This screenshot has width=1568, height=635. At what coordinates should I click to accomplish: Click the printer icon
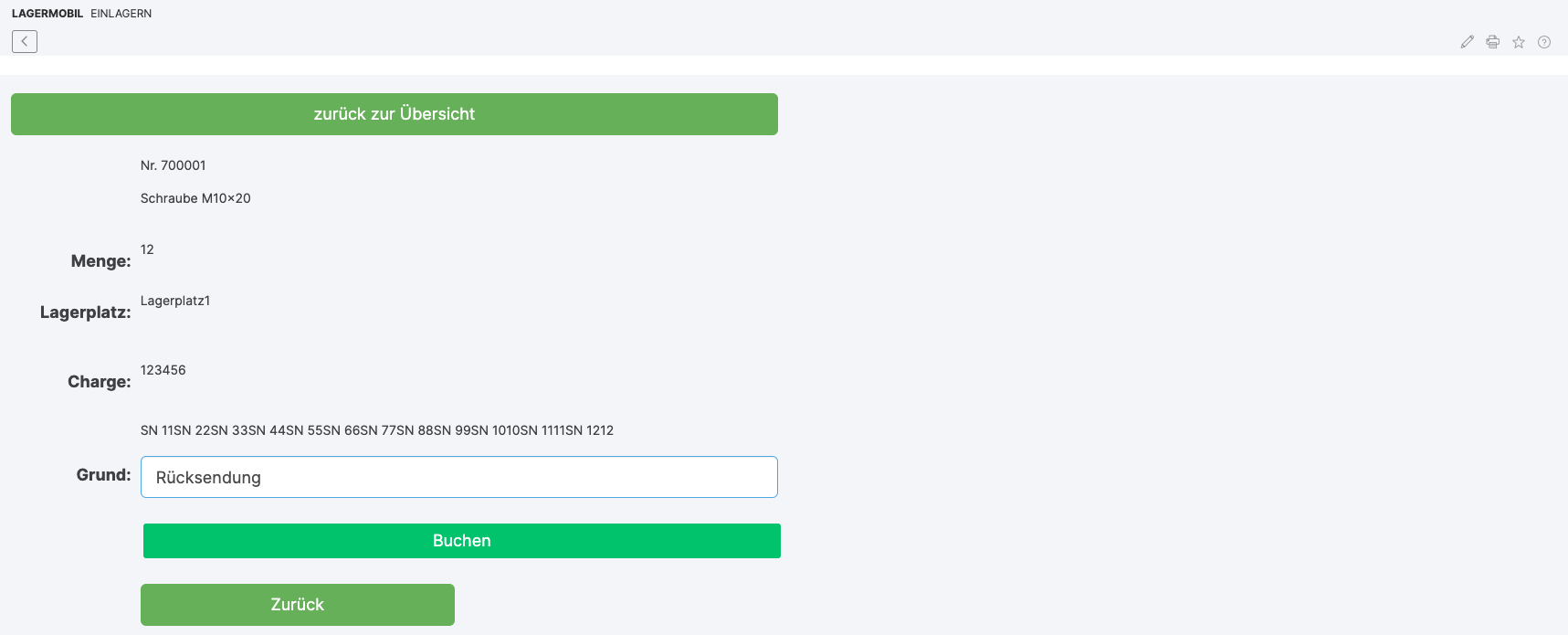(x=1492, y=42)
